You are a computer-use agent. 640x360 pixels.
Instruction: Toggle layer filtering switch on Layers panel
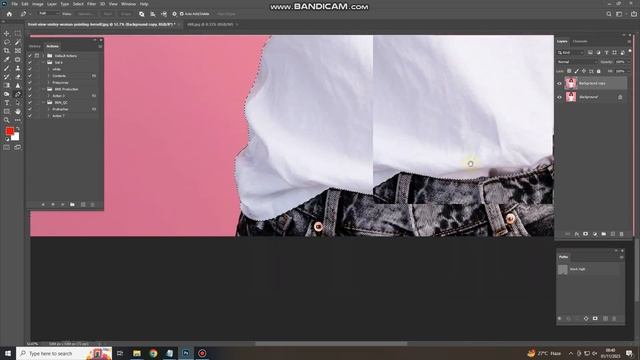(x=630, y=51)
